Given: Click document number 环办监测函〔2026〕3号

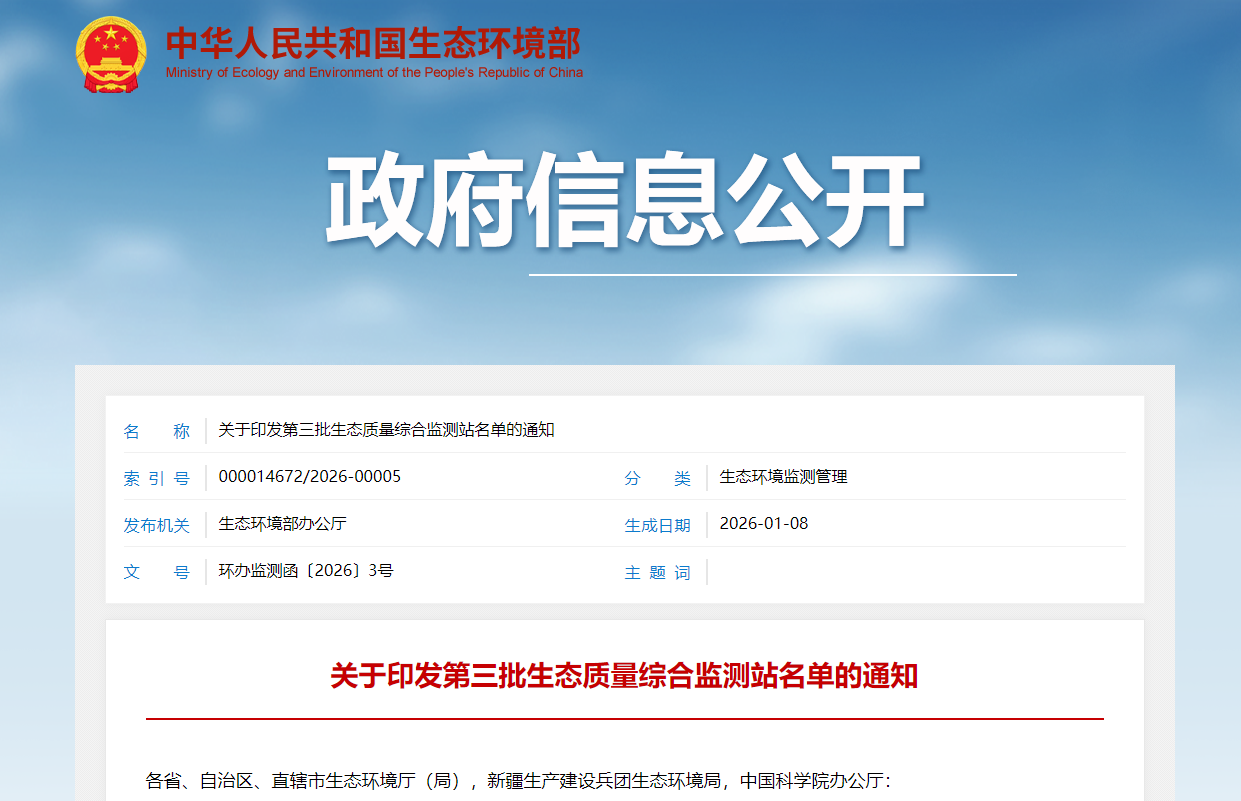Looking at the screenshot, I should click(305, 571).
